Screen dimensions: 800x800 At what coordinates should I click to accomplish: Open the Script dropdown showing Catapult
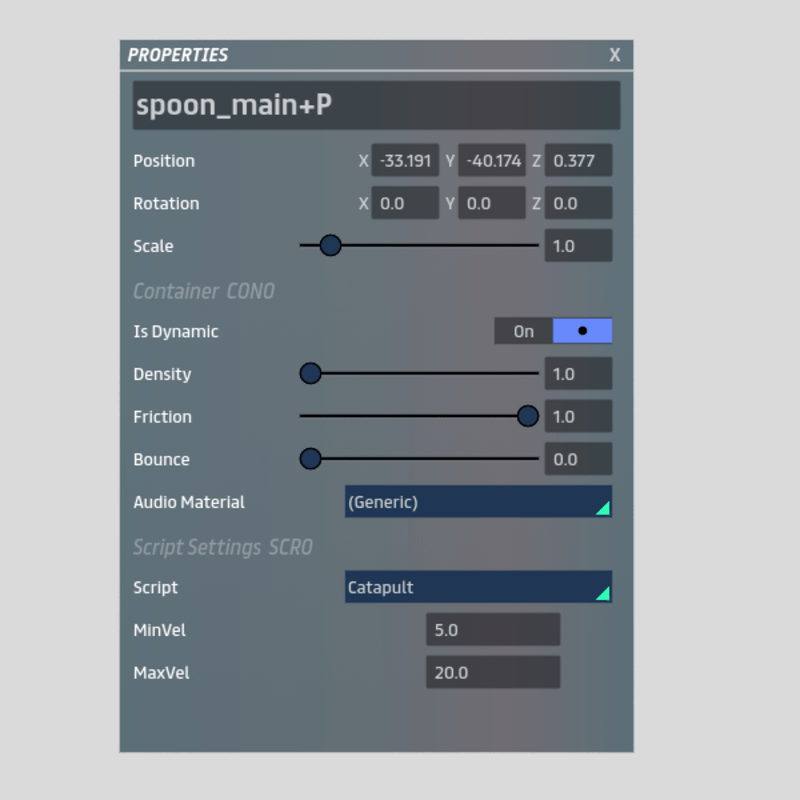pos(478,587)
